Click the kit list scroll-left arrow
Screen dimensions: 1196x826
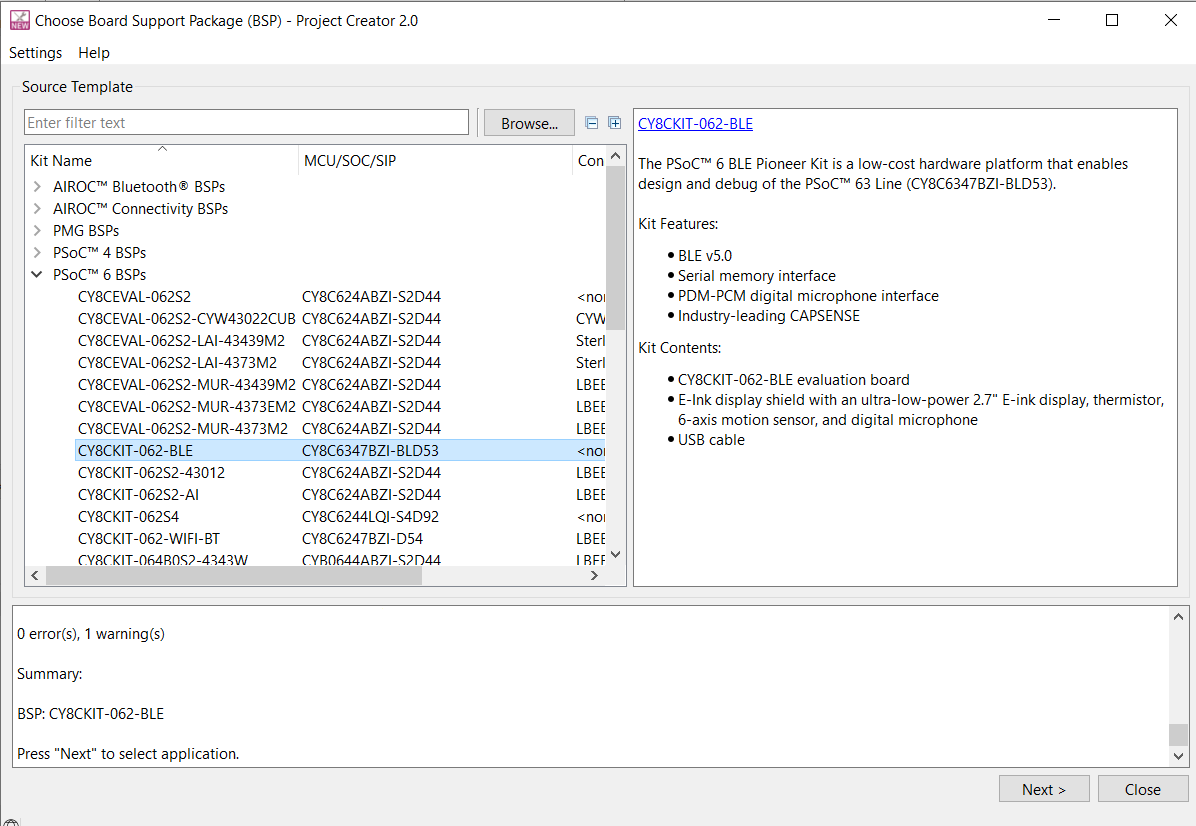(x=34, y=576)
